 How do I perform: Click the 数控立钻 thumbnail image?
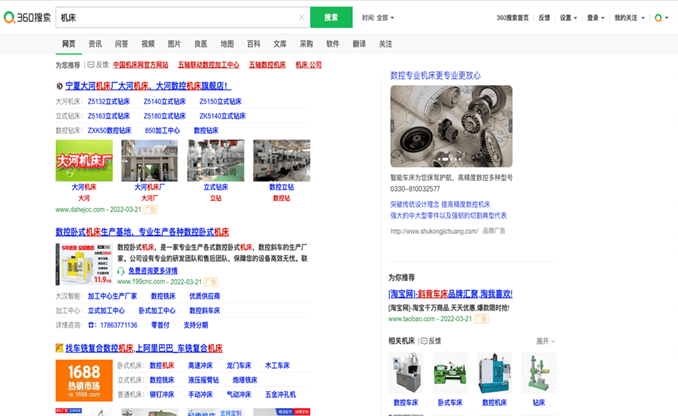coord(281,160)
